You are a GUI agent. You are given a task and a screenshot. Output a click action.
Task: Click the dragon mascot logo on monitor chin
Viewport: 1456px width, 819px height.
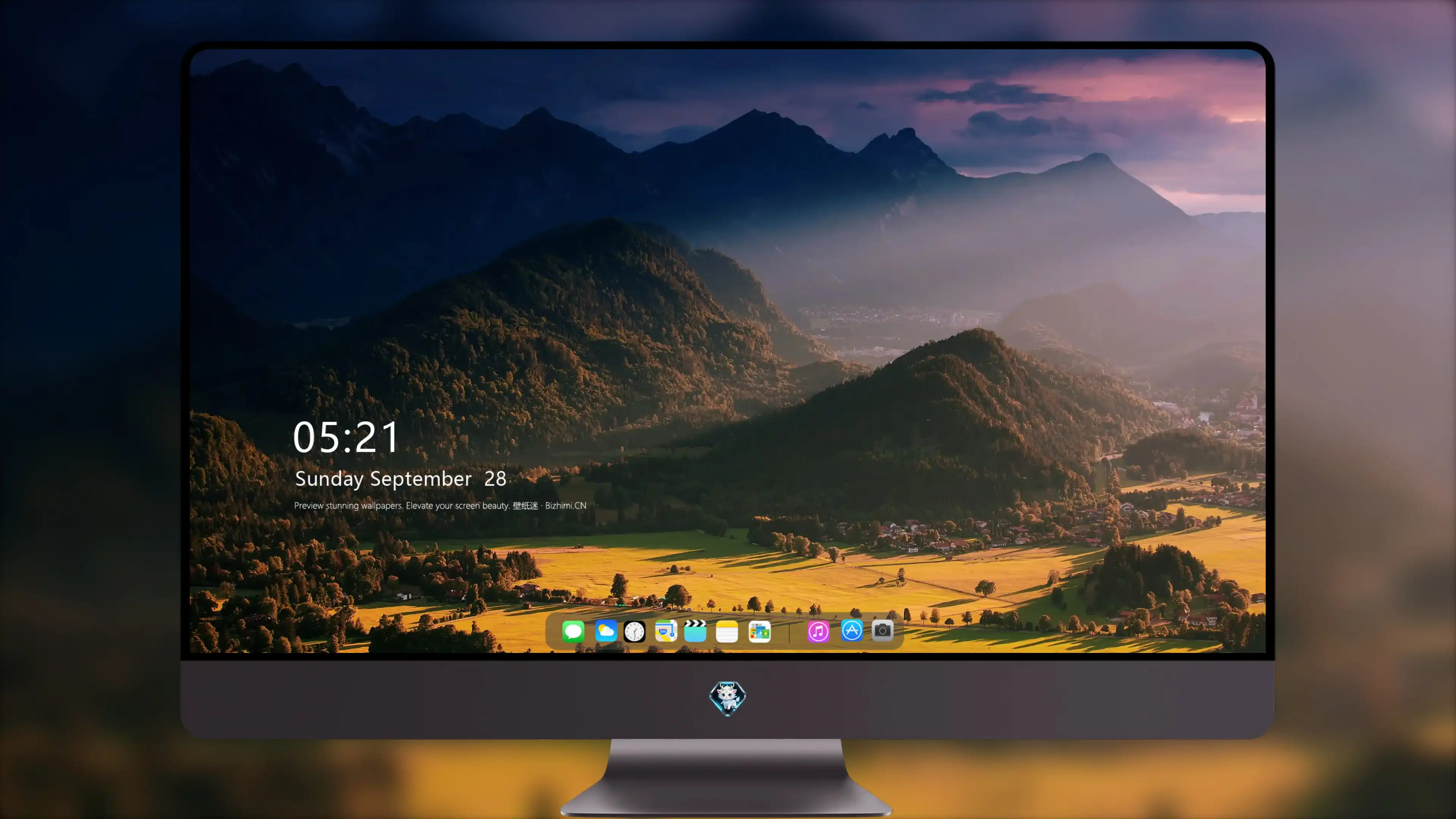point(728,698)
